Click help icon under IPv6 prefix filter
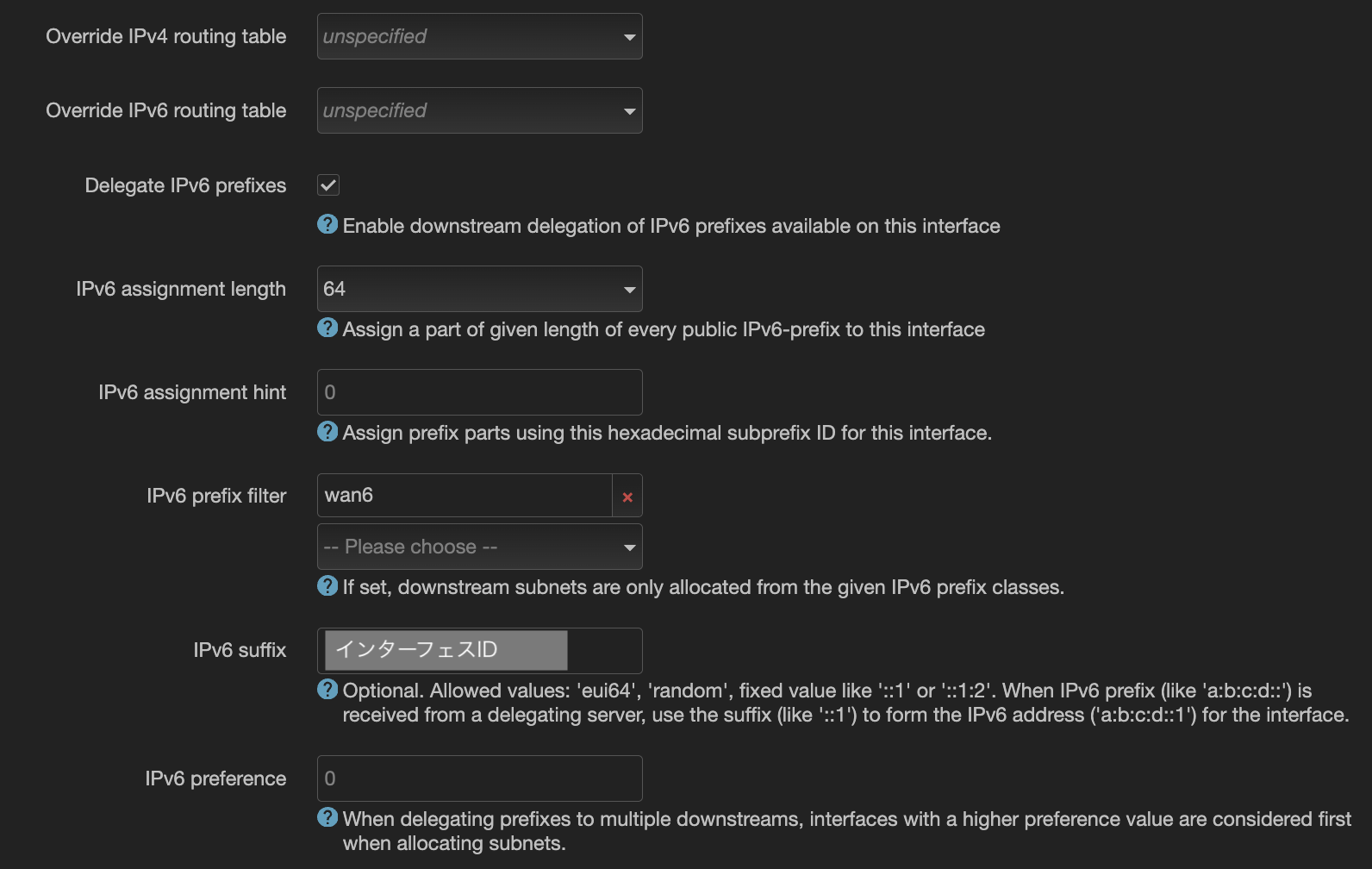Viewport: 1372px width, 869px height. (x=327, y=586)
